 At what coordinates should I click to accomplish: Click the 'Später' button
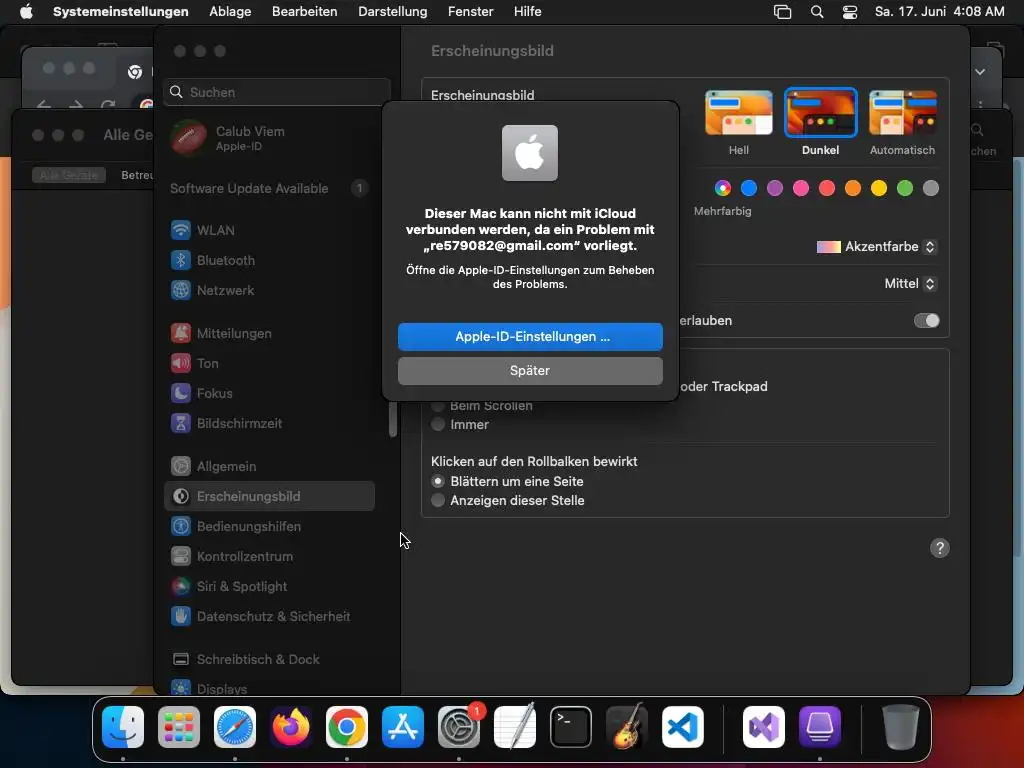coord(530,371)
